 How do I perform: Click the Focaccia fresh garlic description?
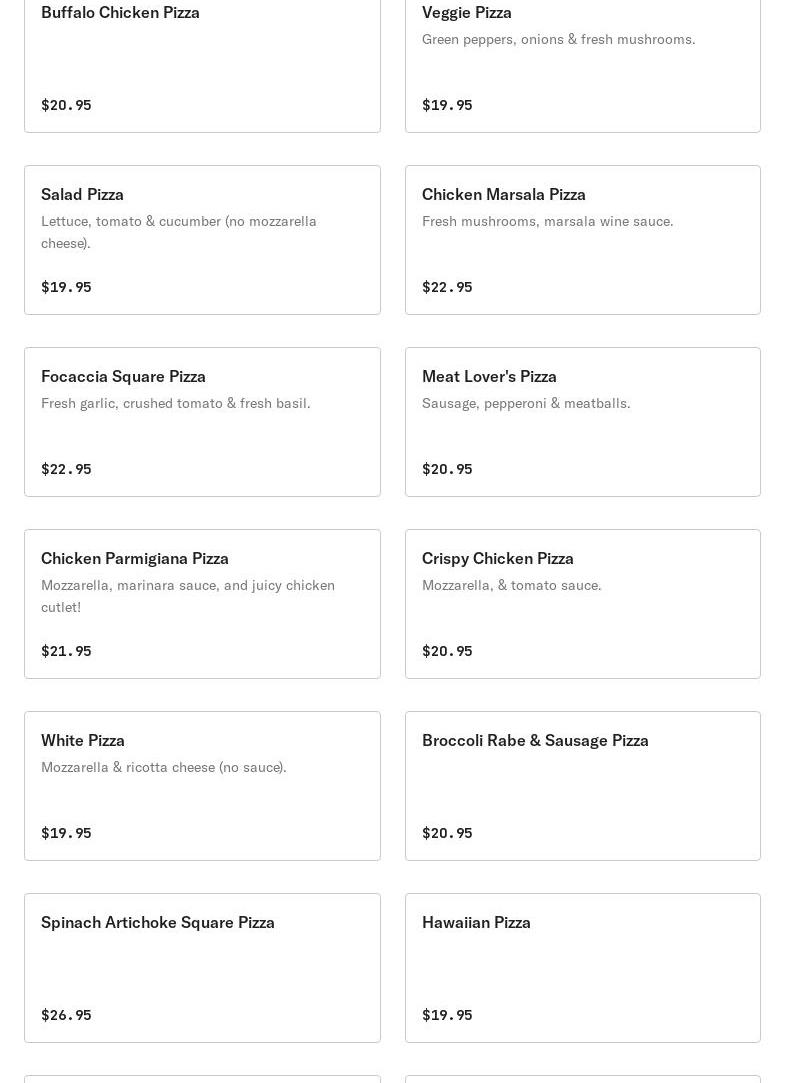coord(175,403)
